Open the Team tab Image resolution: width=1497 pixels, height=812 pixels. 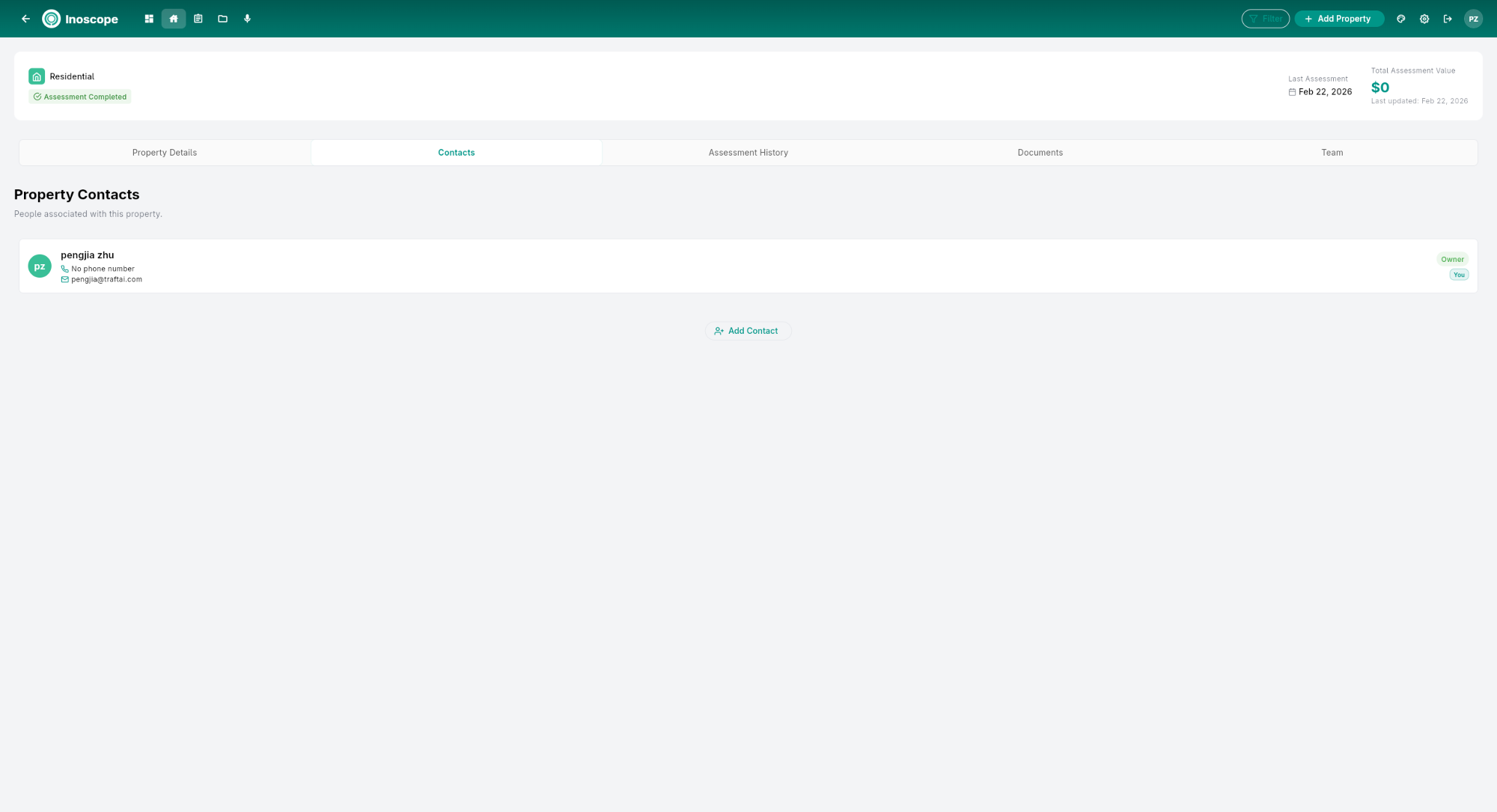pos(1332,152)
